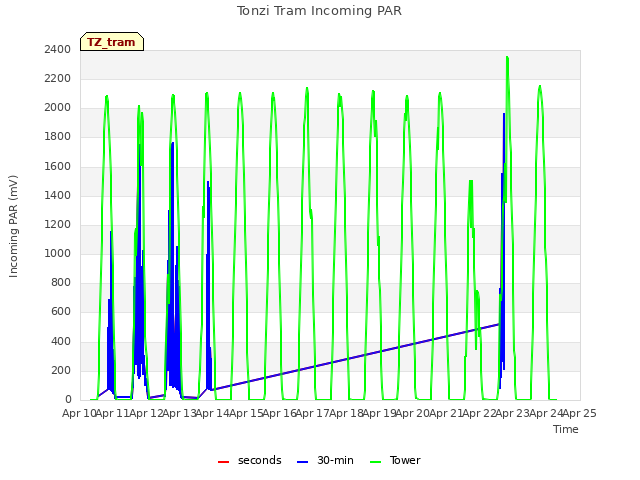This screenshot has width=640, height=480.
Task: Toggle the 30-min legend entry
Action: 325,460
